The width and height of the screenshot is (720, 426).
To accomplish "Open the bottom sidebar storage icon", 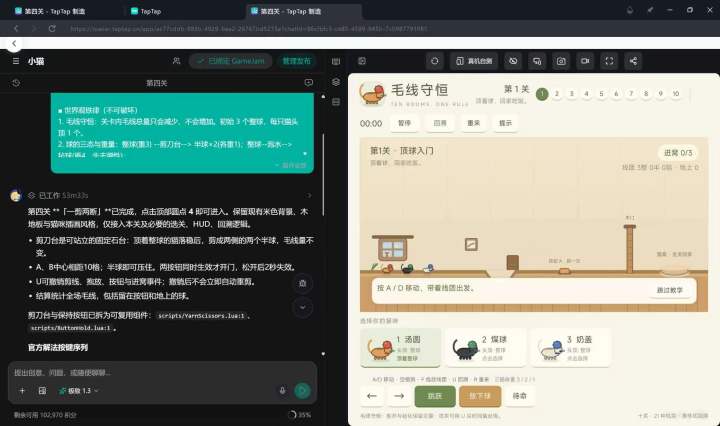I will (336, 102).
